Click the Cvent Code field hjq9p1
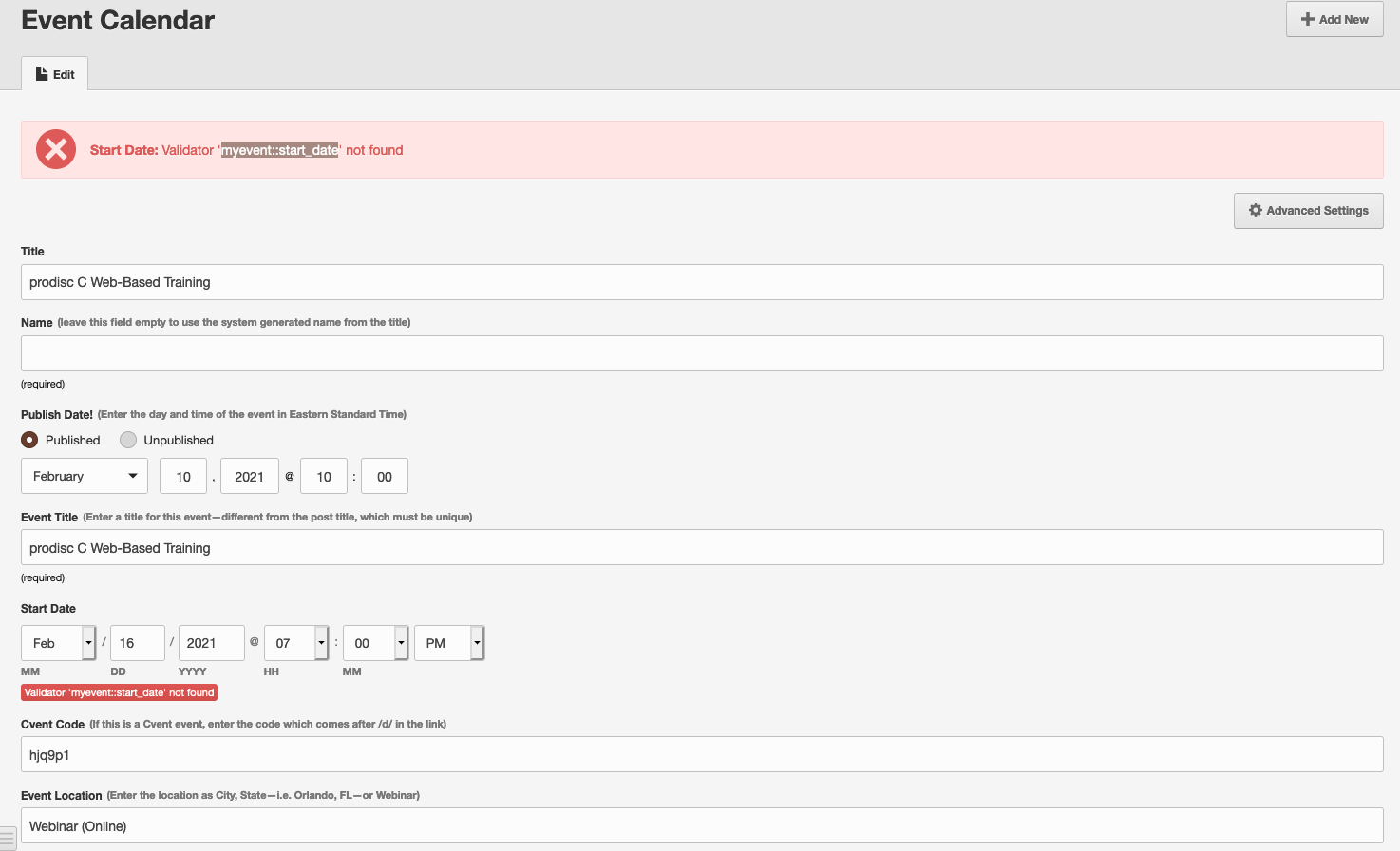1400x851 pixels. (702, 754)
